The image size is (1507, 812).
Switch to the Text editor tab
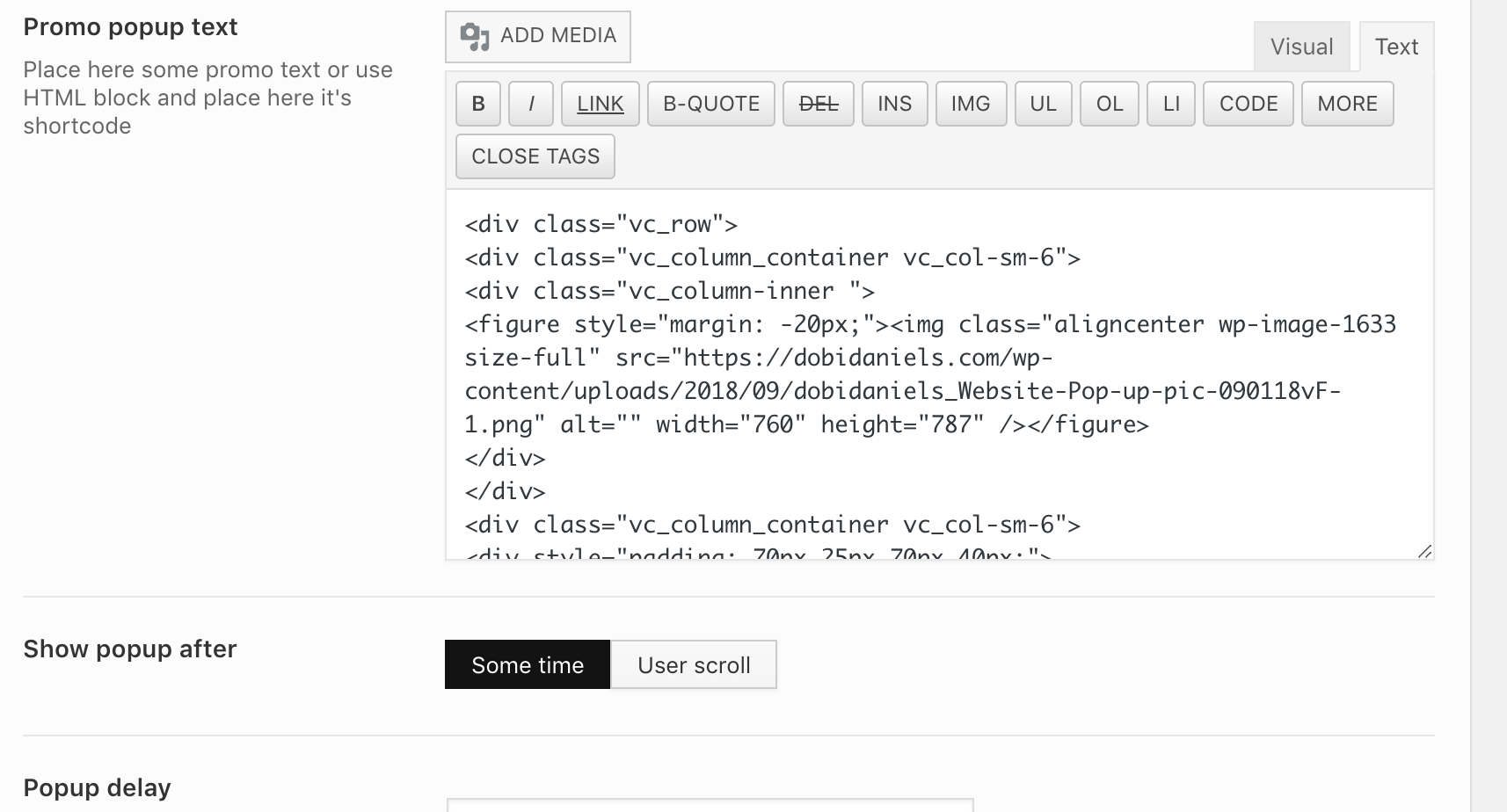[1396, 47]
